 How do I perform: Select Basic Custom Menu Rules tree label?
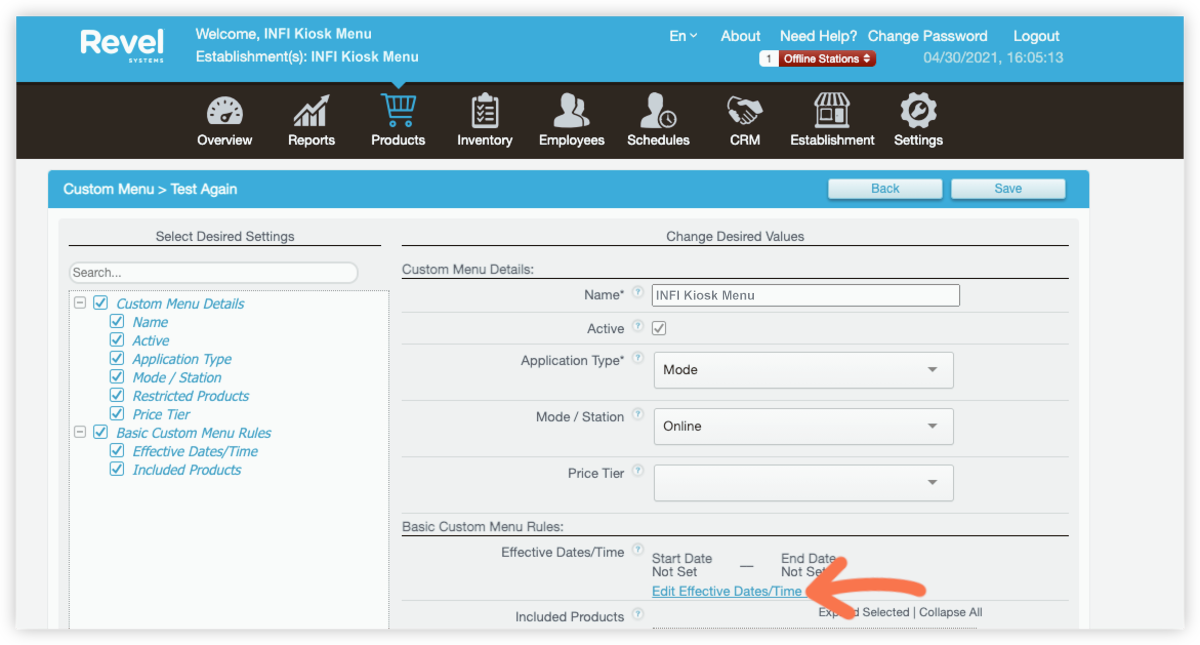pyautogui.click(x=194, y=433)
